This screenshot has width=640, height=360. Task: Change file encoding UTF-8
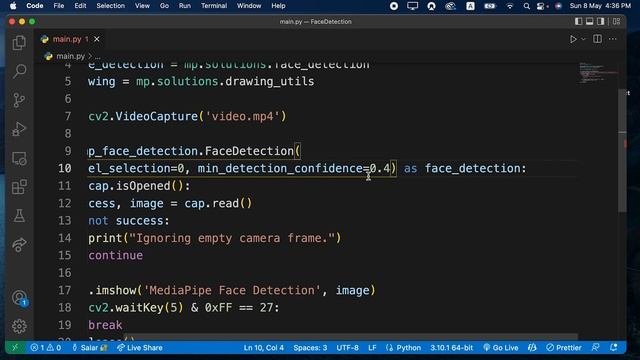(x=347, y=348)
